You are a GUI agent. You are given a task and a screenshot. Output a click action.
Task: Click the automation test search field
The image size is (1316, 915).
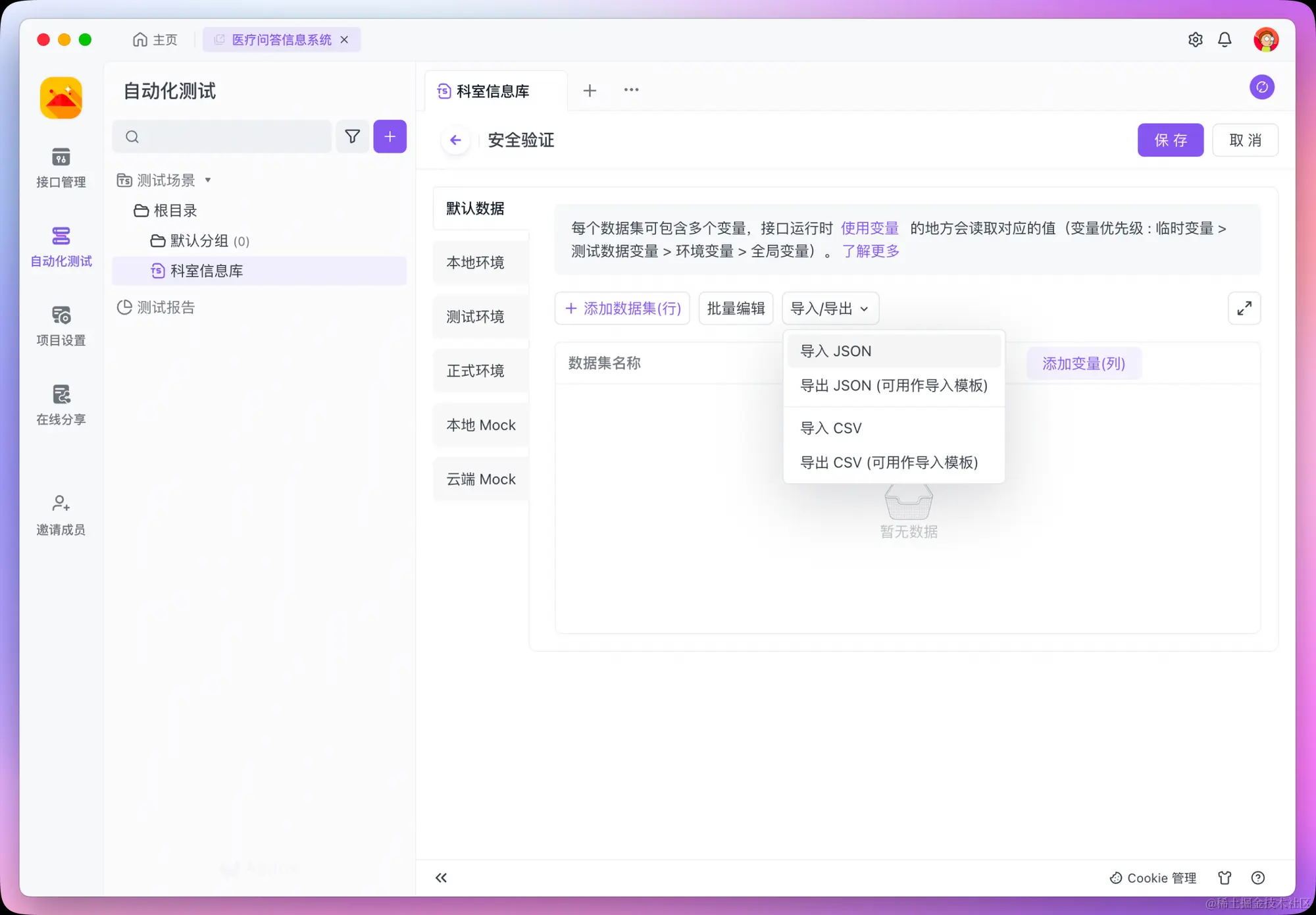(x=222, y=136)
